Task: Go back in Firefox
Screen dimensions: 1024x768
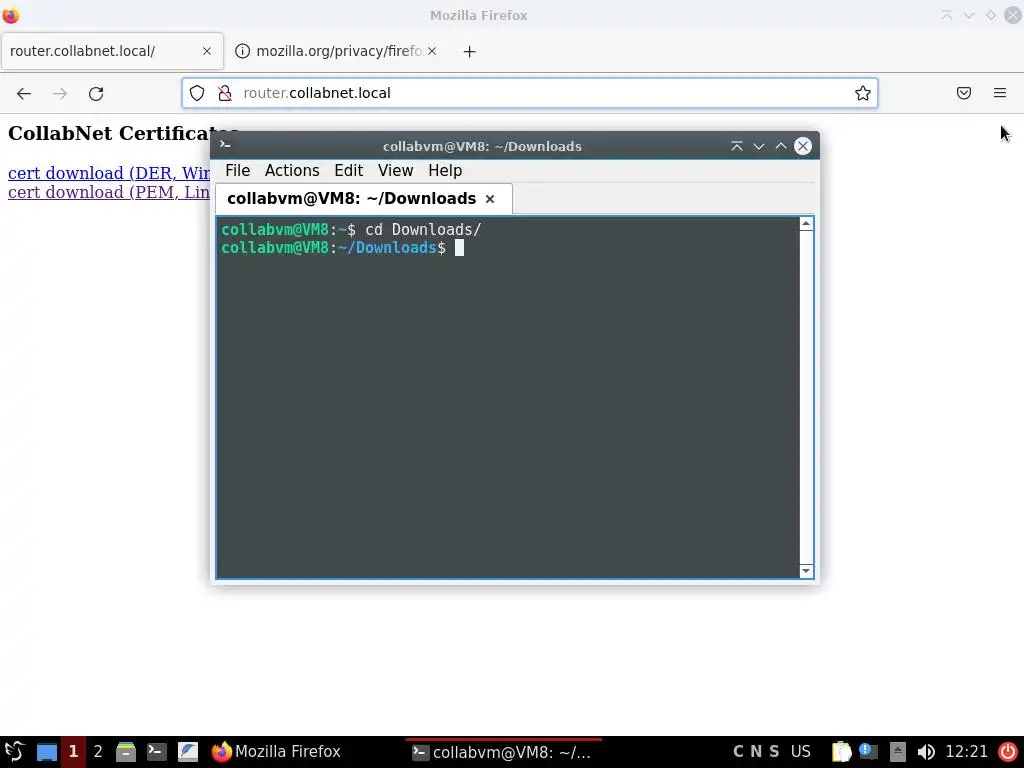Action: (x=24, y=93)
